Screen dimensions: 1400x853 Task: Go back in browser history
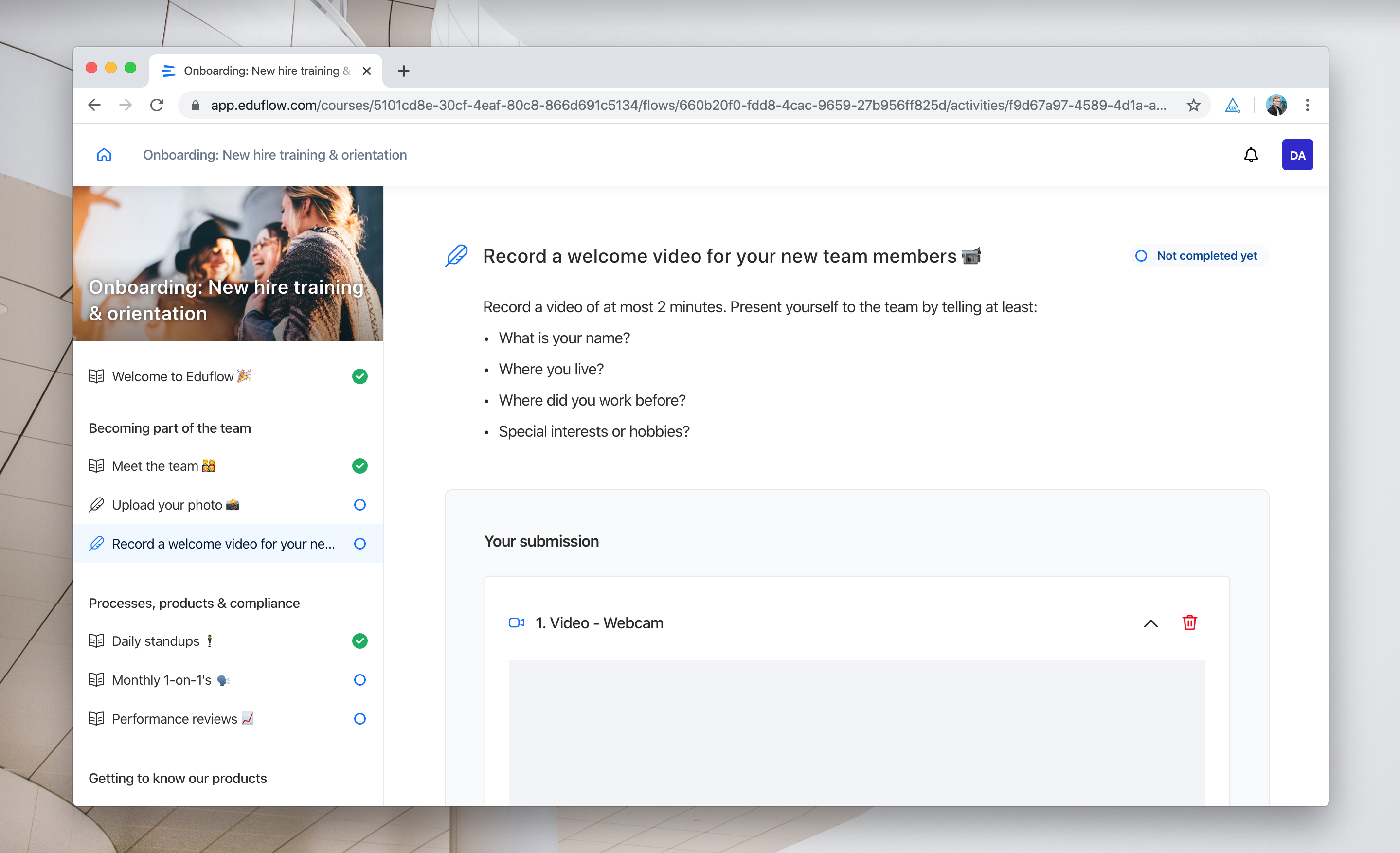tap(94, 105)
